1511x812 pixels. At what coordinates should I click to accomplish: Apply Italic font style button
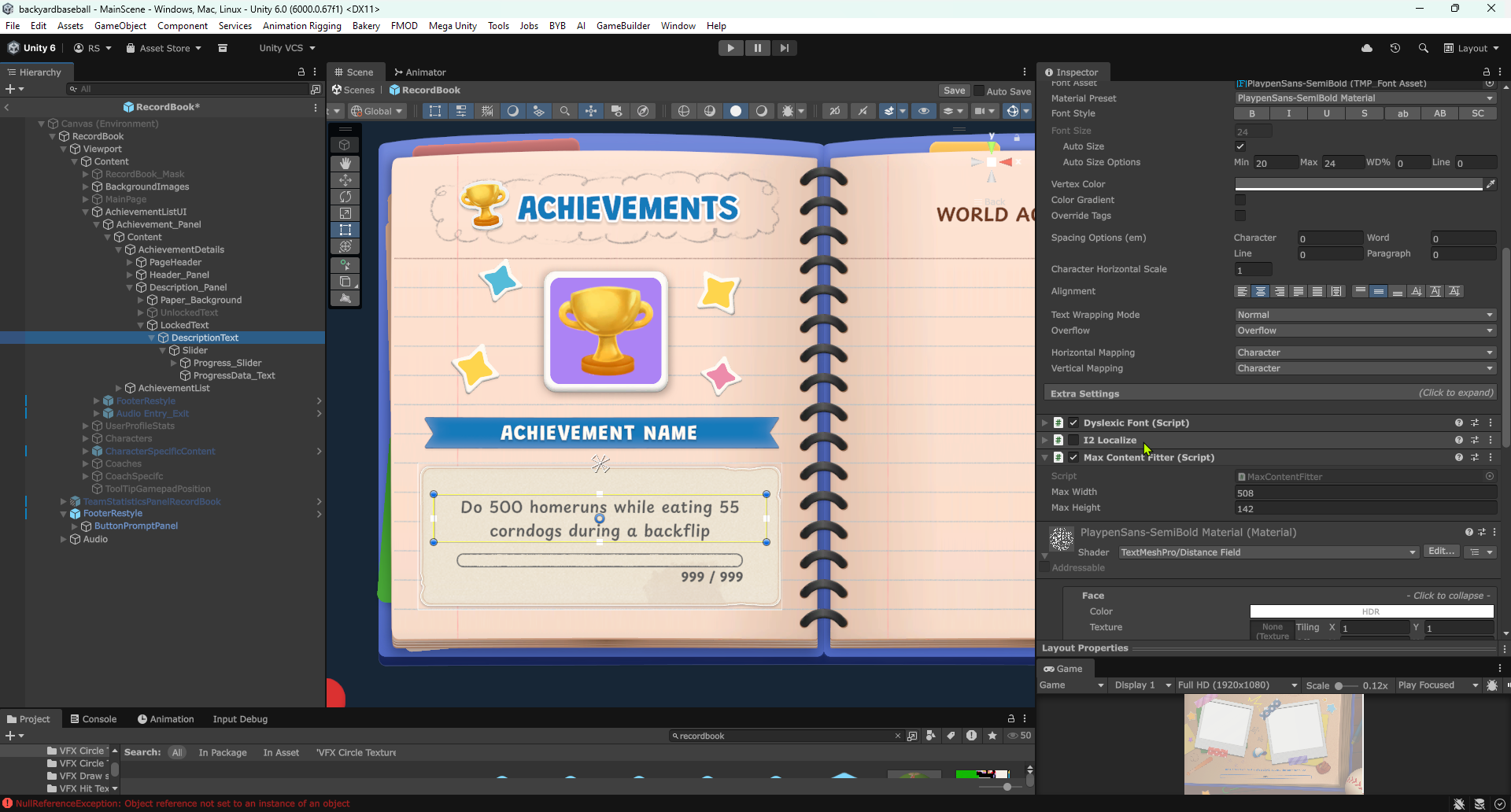coord(1289,113)
